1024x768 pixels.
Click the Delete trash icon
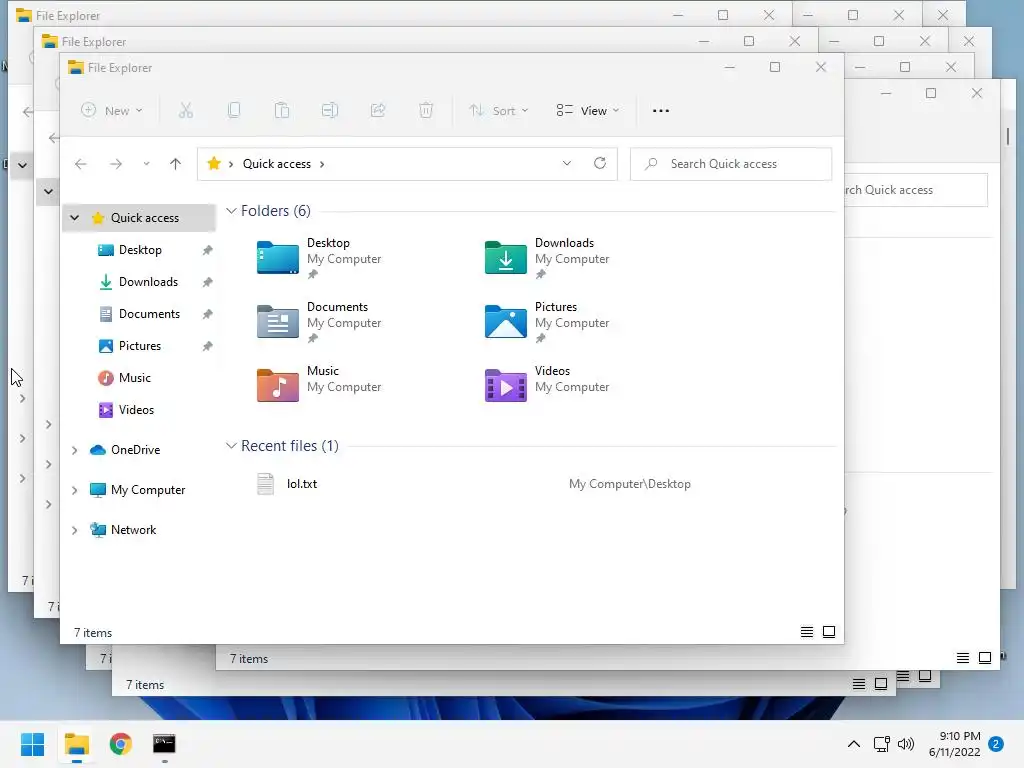click(426, 110)
